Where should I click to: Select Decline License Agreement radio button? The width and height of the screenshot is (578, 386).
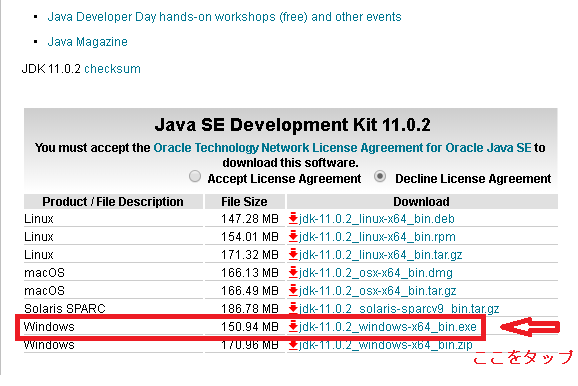(380, 177)
